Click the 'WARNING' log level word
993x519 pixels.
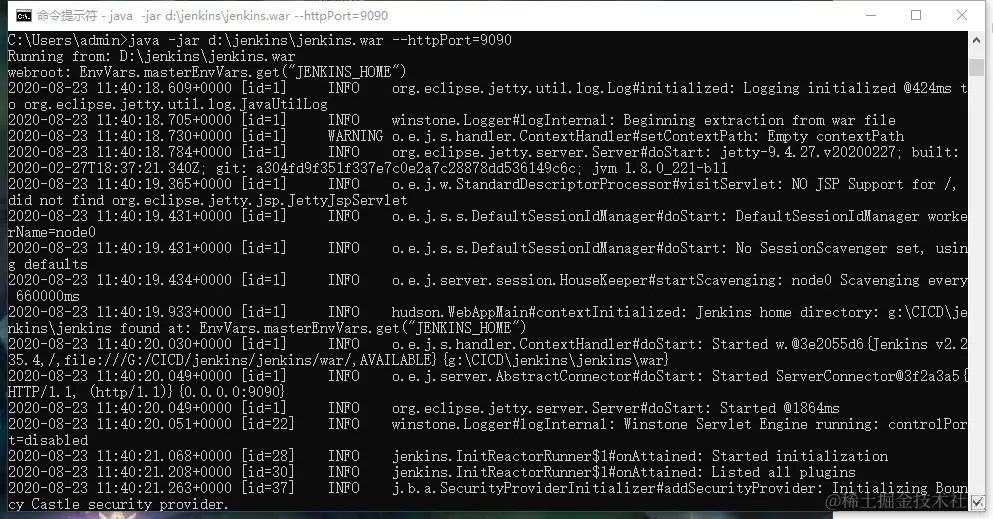click(x=355, y=135)
